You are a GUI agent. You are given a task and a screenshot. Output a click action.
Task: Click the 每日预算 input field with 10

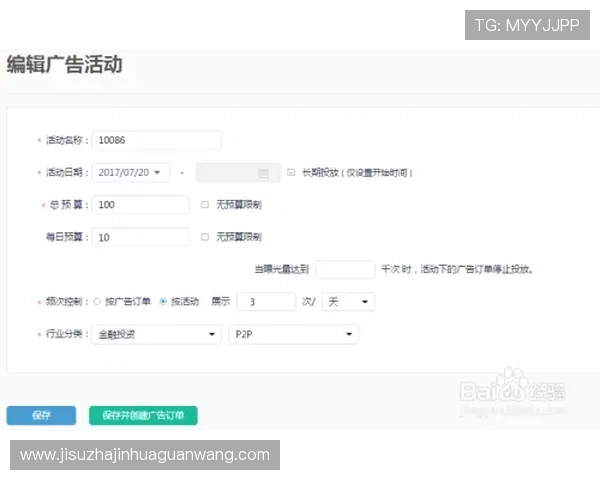[140, 237]
